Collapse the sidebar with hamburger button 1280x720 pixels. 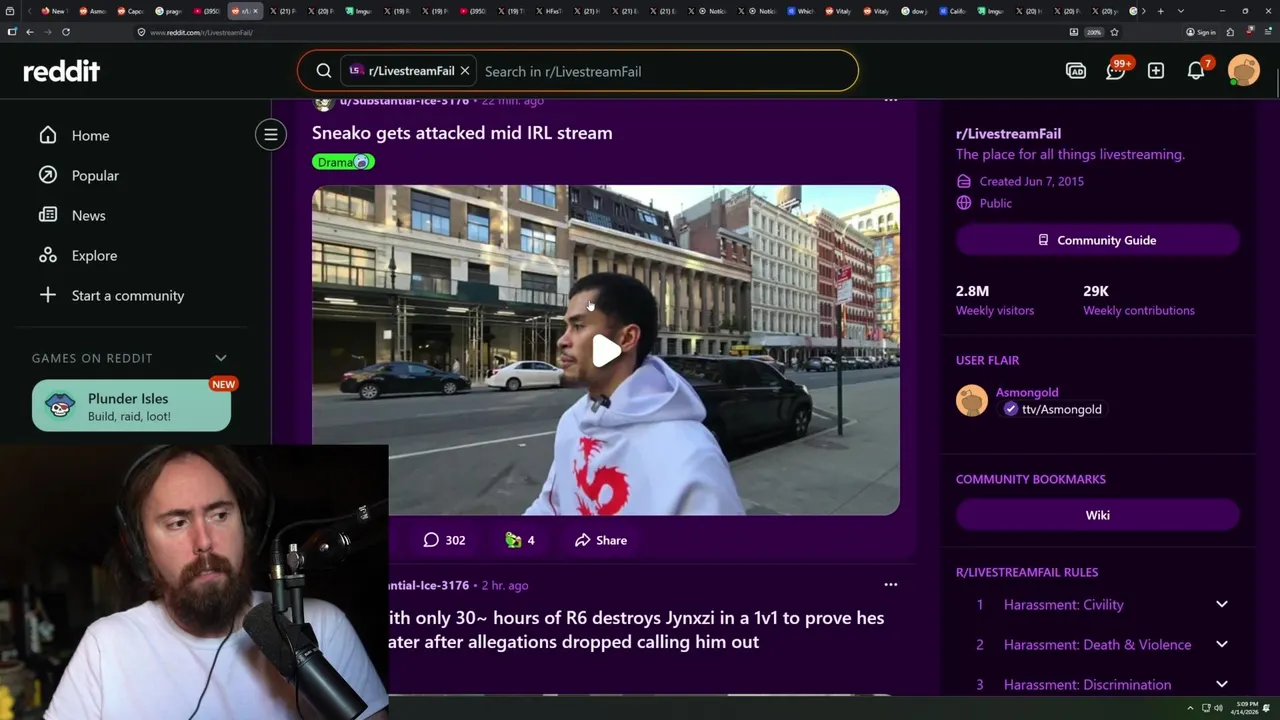coord(270,134)
